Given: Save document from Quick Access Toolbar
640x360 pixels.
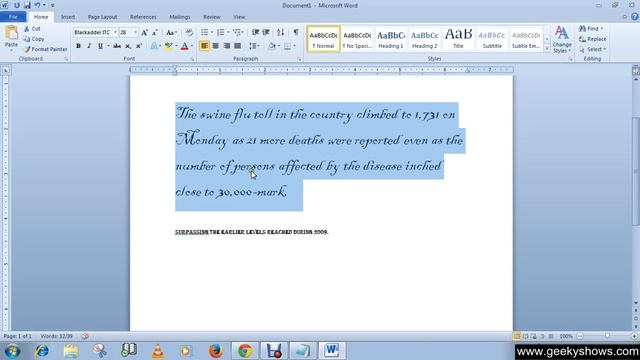Looking at the screenshot, I should coord(27,5).
